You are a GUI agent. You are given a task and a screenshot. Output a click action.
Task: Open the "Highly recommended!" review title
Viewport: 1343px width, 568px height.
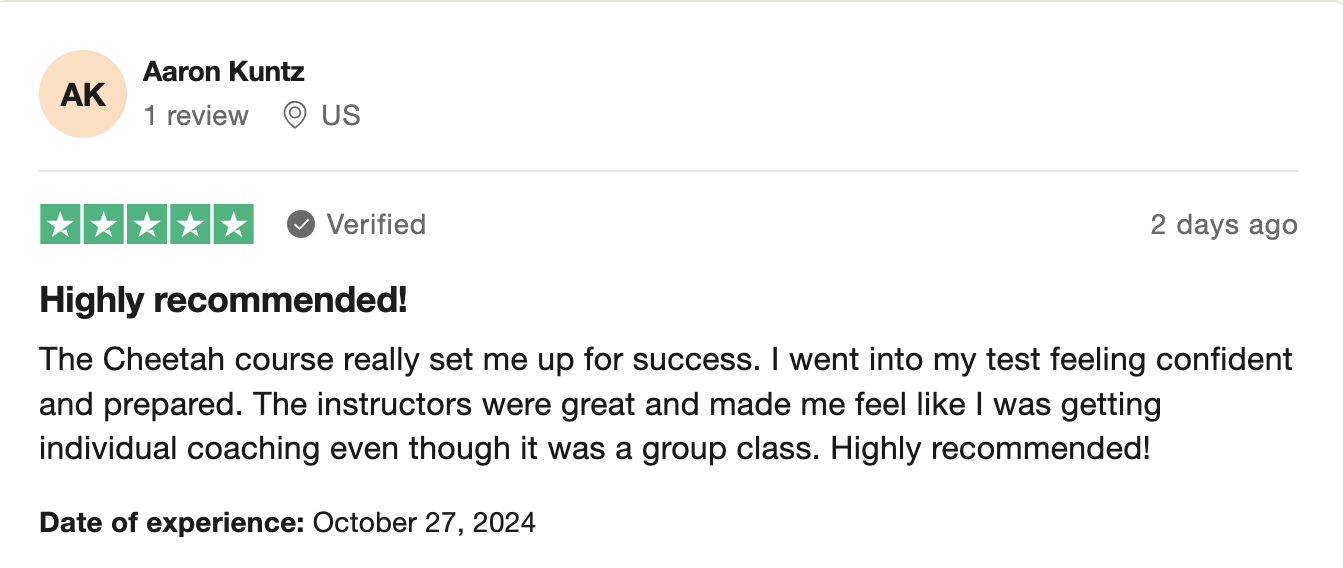click(224, 300)
